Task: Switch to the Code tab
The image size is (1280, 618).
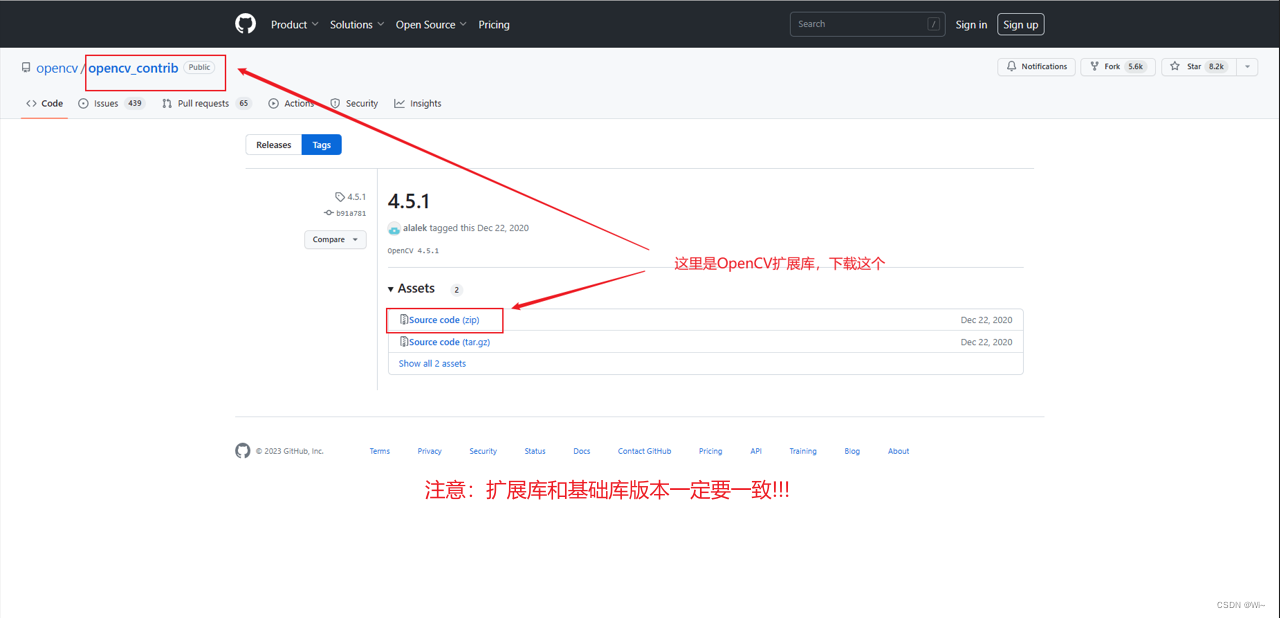Action: click(x=45, y=103)
